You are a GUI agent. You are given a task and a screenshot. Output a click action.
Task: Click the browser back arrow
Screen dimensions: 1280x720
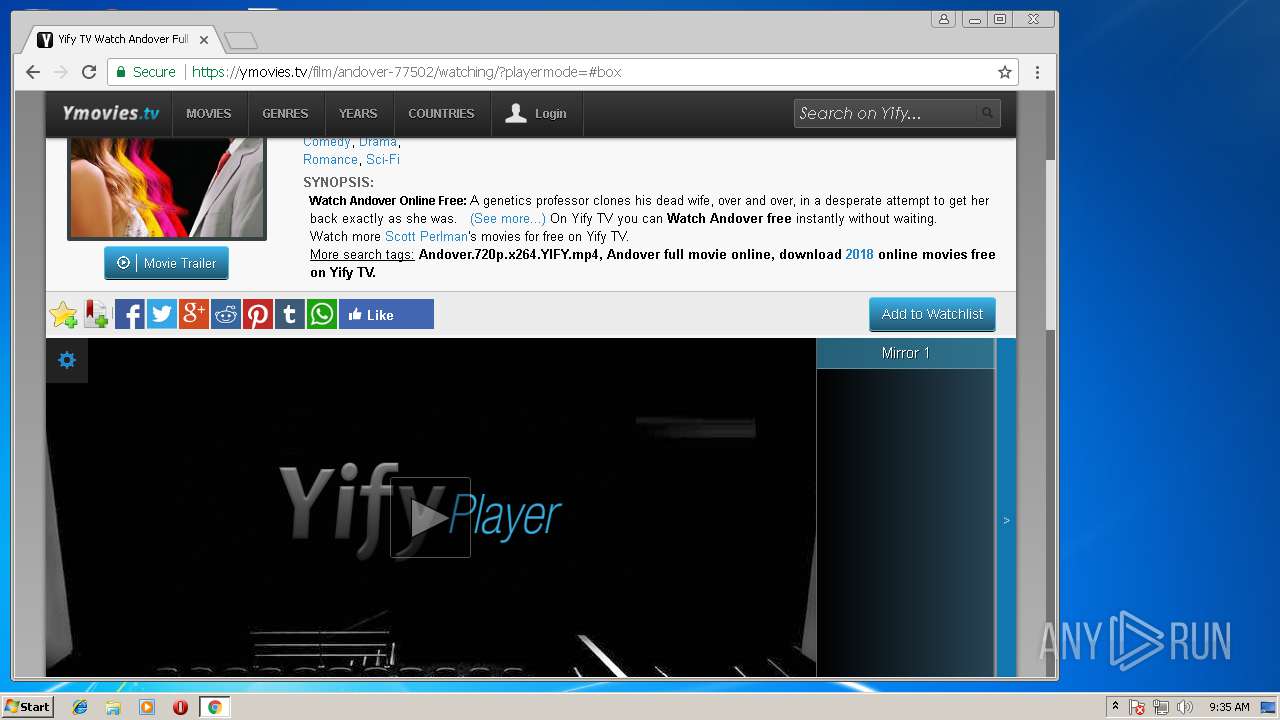click(33, 72)
